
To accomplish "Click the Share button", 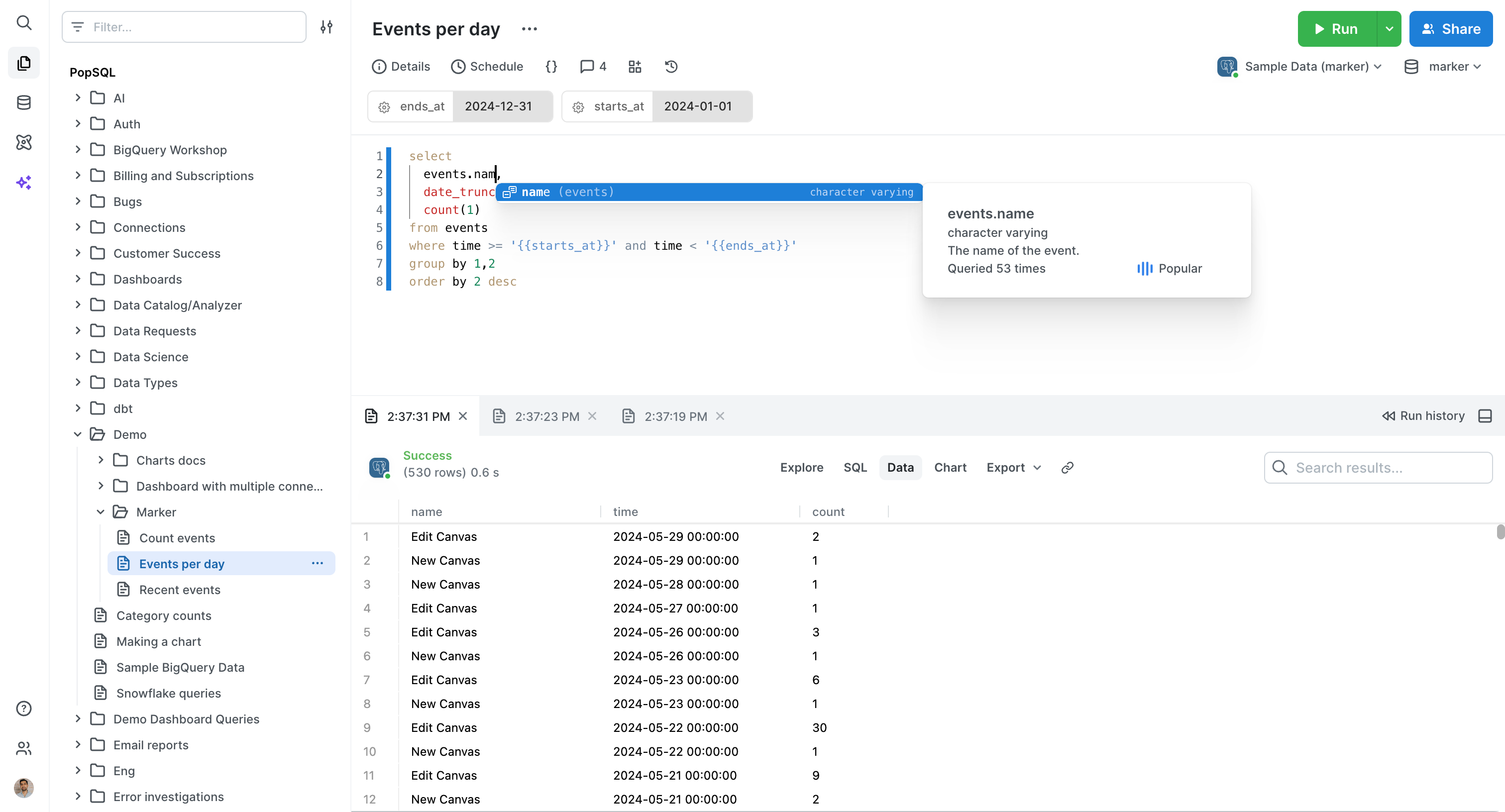I will point(1451,29).
